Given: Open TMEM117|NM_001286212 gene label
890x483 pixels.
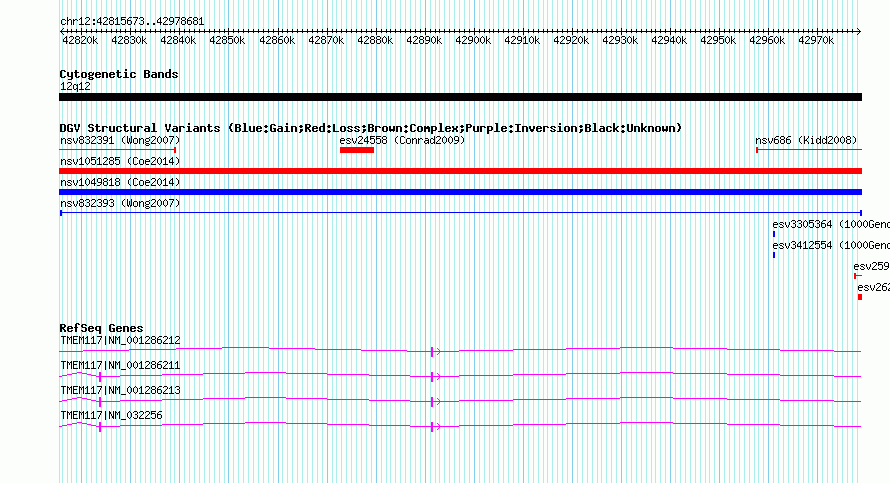Looking at the screenshot, I should pyautogui.click(x=120, y=341).
